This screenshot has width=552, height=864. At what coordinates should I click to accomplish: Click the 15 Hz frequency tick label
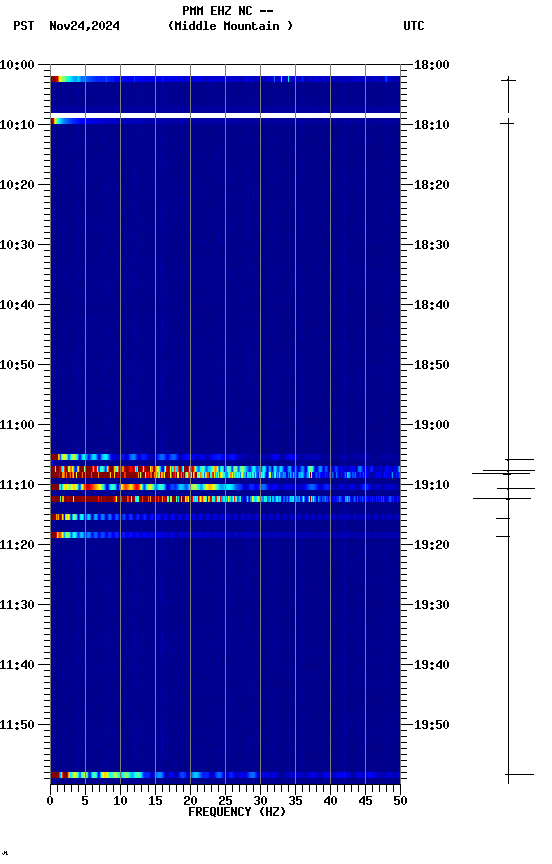pyautogui.click(x=155, y=801)
